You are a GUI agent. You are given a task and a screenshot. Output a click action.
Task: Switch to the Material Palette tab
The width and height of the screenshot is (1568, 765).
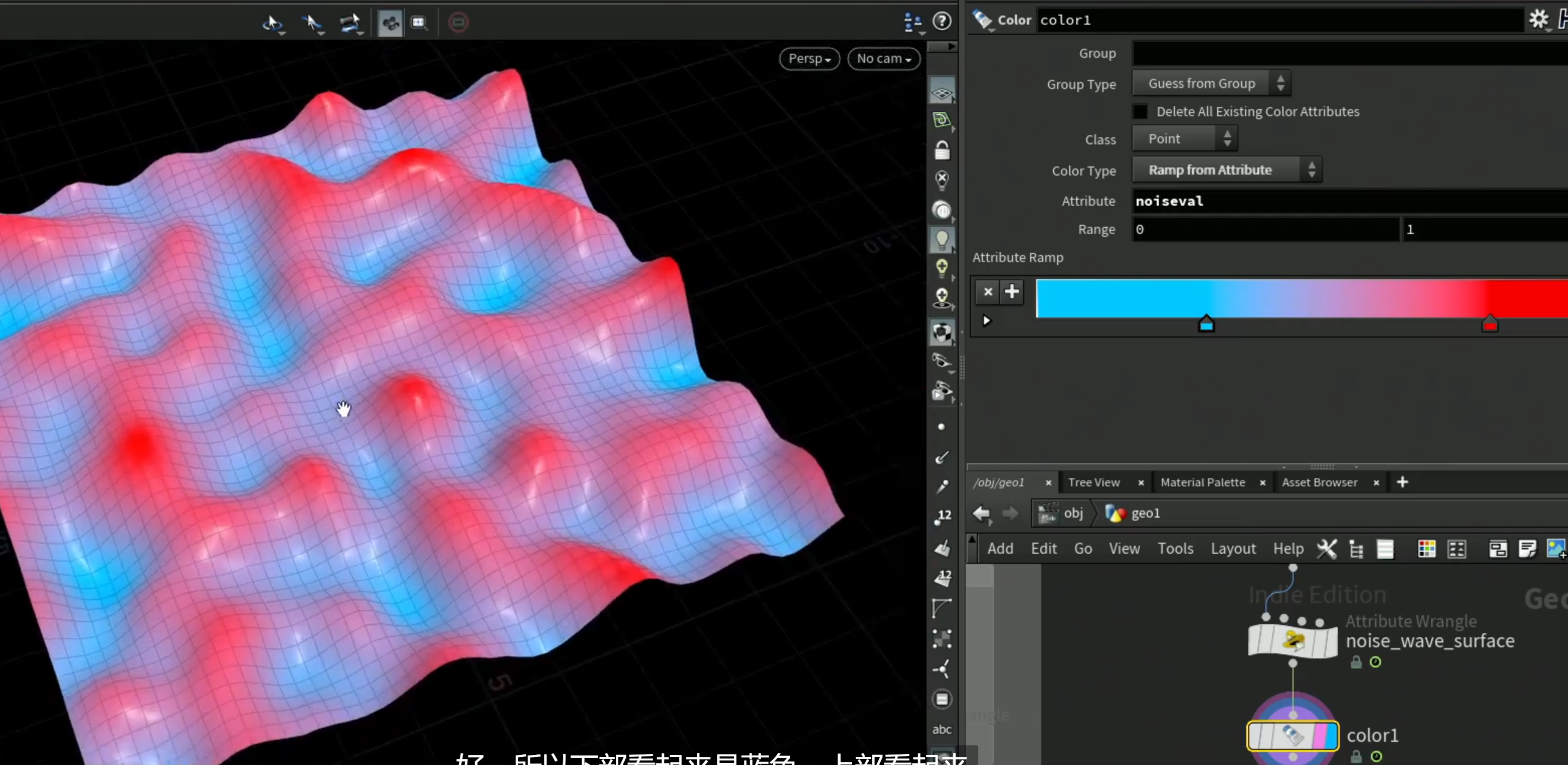point(1202,482)
